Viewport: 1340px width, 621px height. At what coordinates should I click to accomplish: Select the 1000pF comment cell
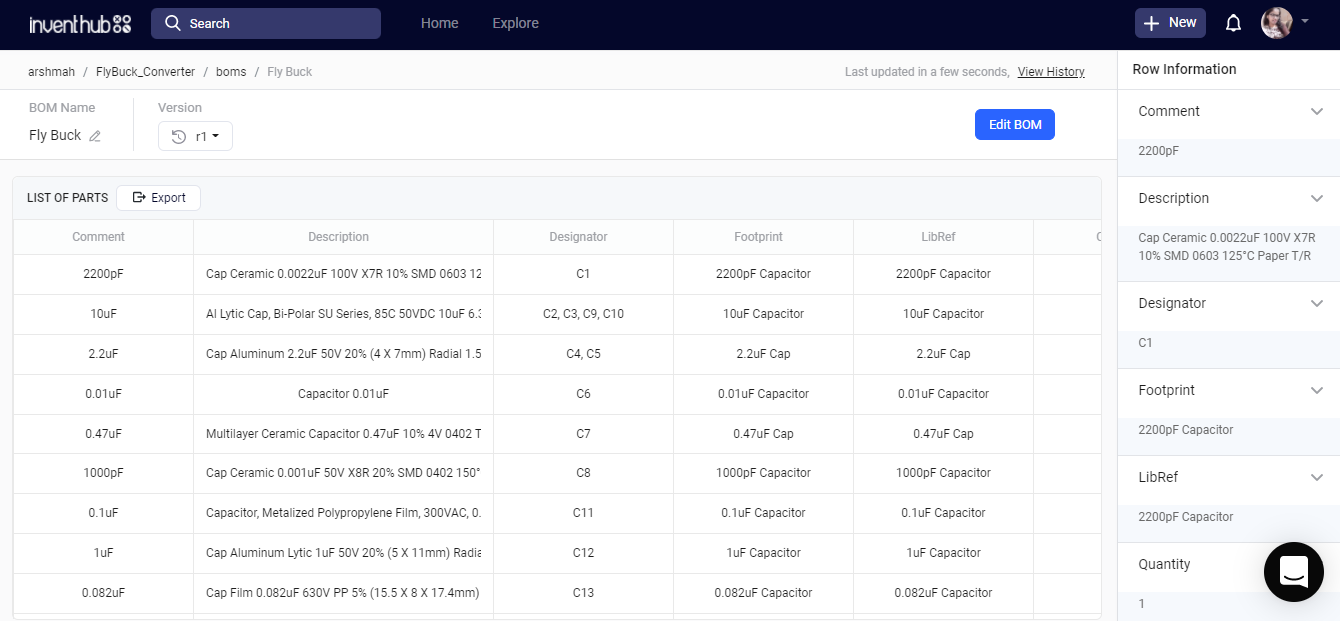[103, 473]
